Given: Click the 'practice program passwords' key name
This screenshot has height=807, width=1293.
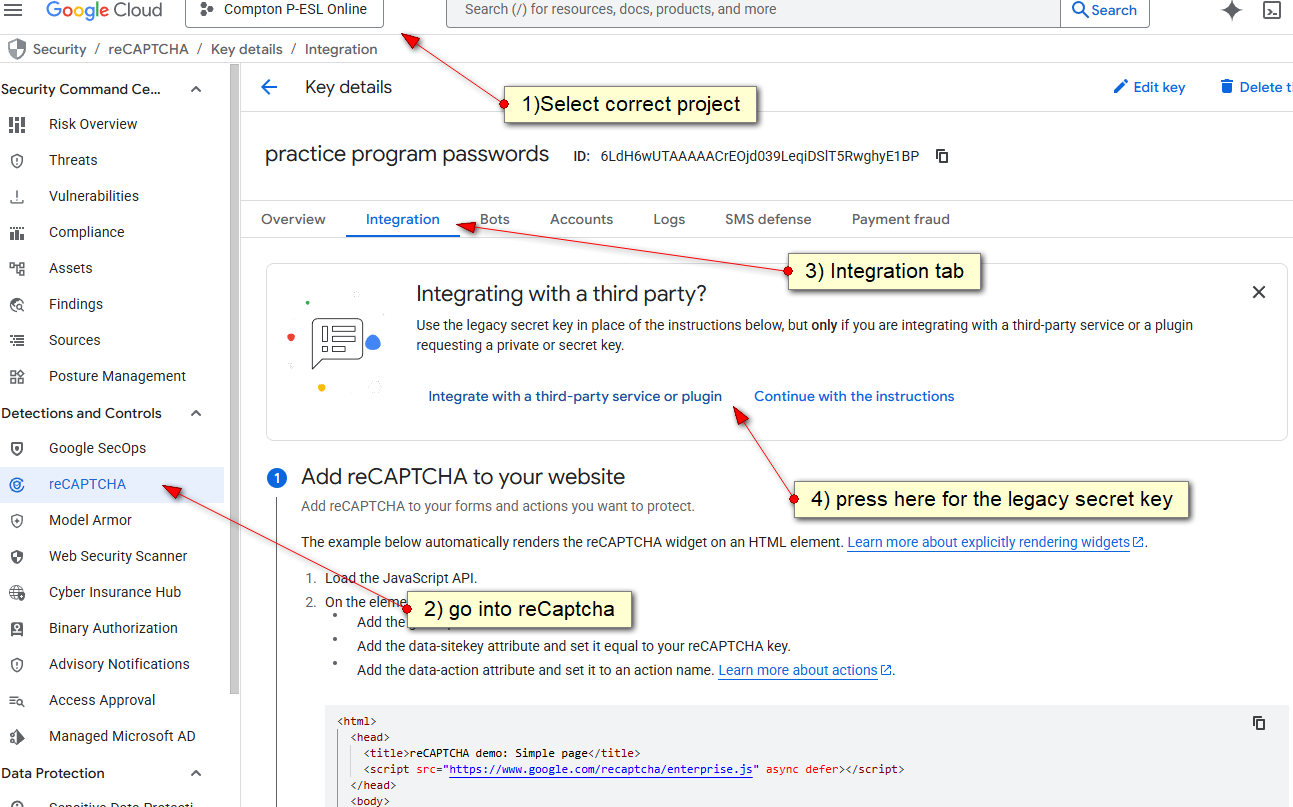Looking at the screenshot, I should coord(407,154).
